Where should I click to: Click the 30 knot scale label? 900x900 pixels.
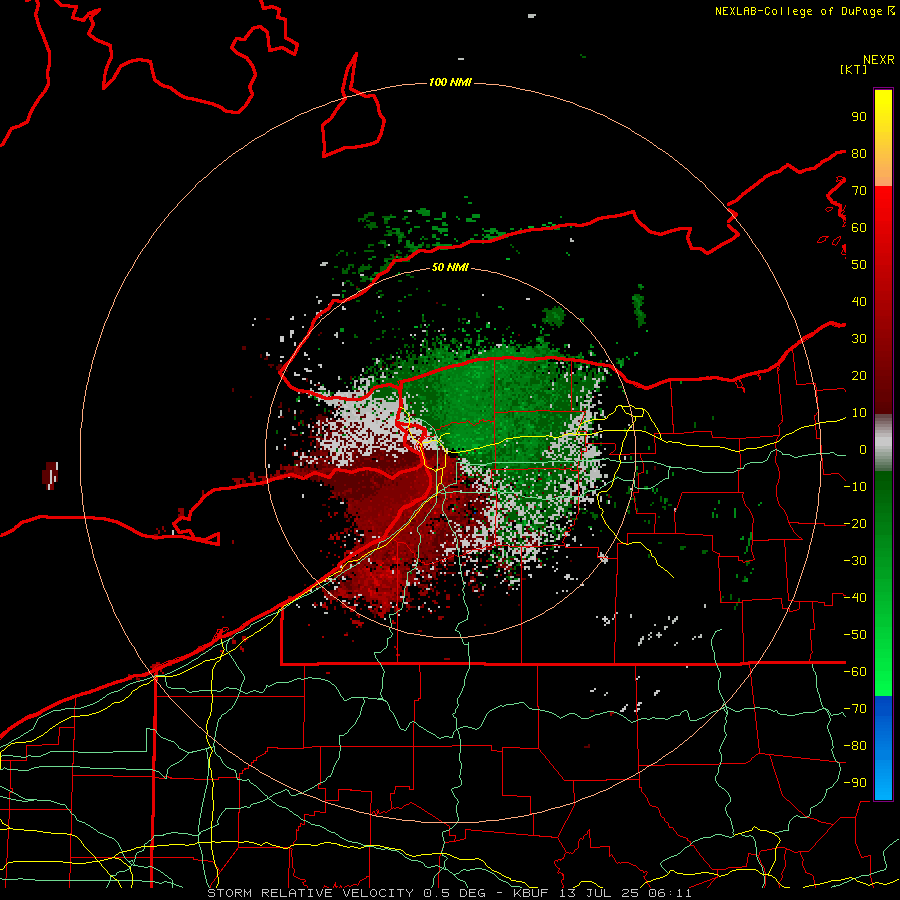tap(859, 339)
